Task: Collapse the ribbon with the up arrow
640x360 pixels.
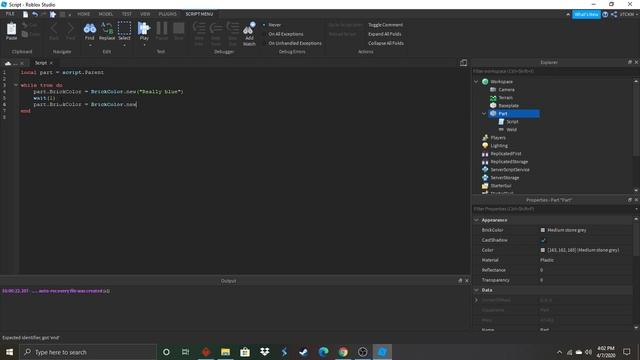Action: click(568, 14)
